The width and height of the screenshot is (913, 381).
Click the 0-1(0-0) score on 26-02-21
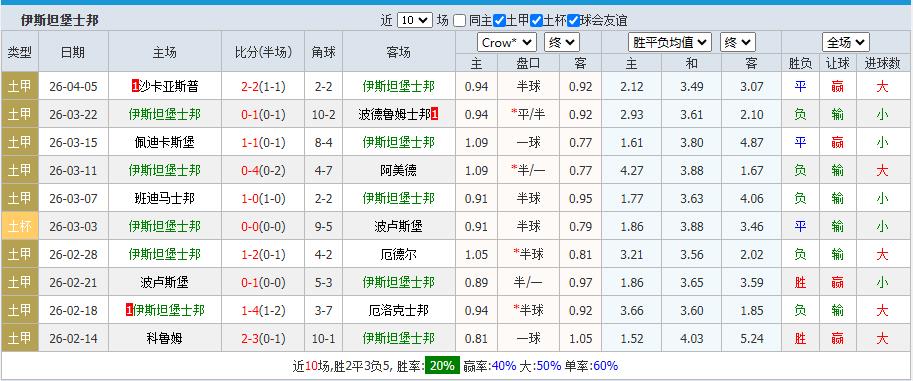(263, 283)
